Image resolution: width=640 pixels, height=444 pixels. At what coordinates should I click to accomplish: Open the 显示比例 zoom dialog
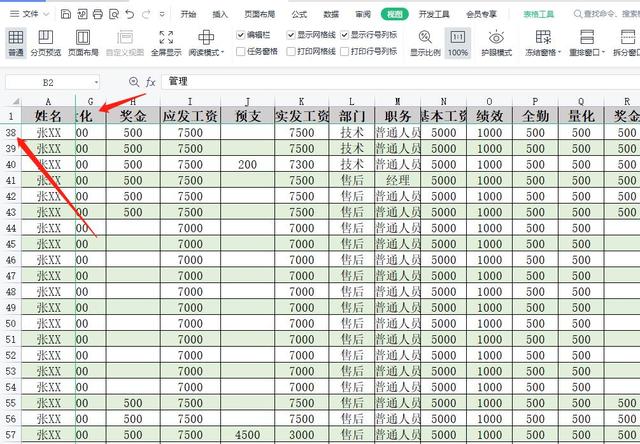(425, 43)
